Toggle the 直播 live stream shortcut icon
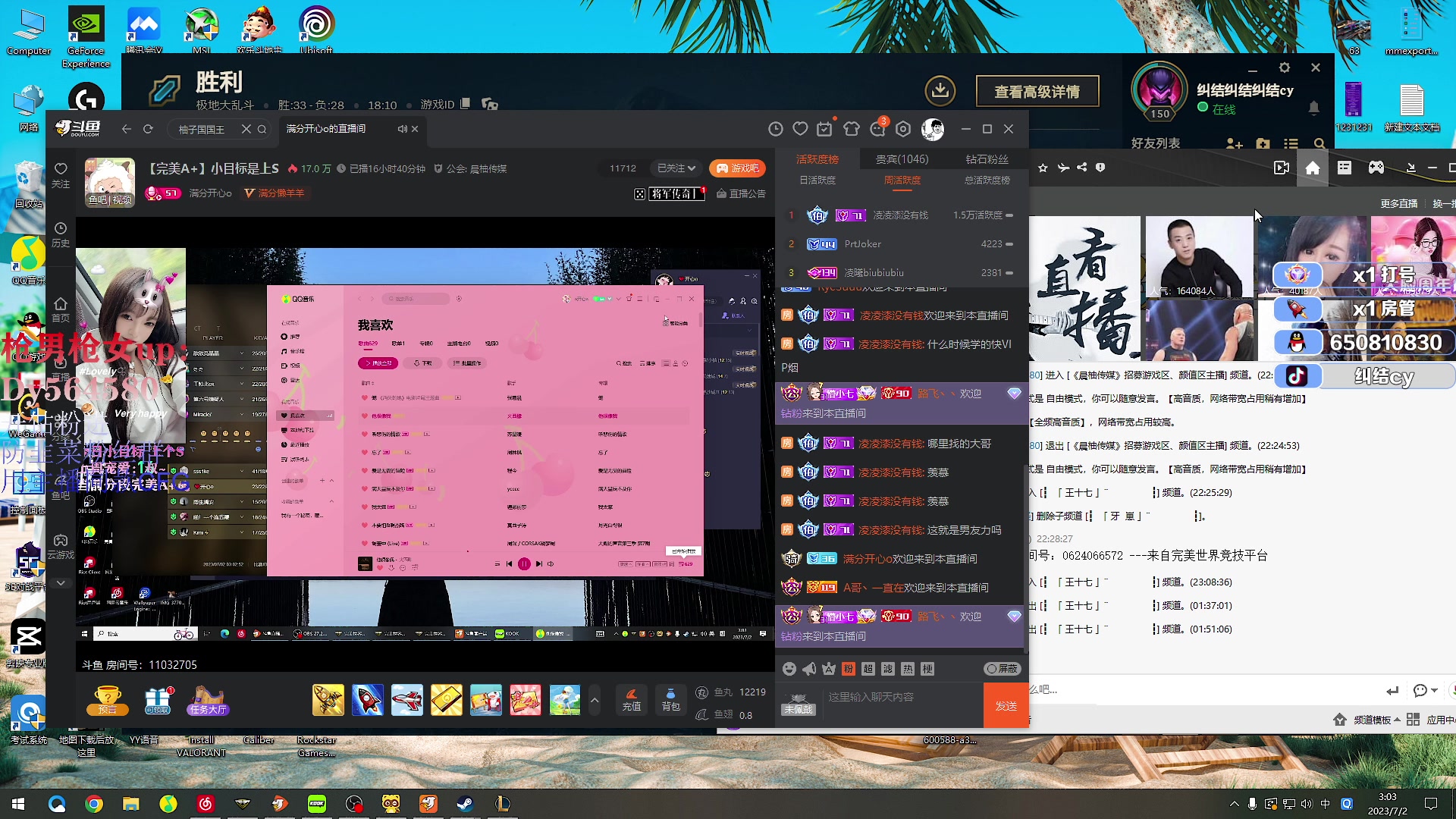This screenshot has width=1456, height=819. click(1282, 167)
